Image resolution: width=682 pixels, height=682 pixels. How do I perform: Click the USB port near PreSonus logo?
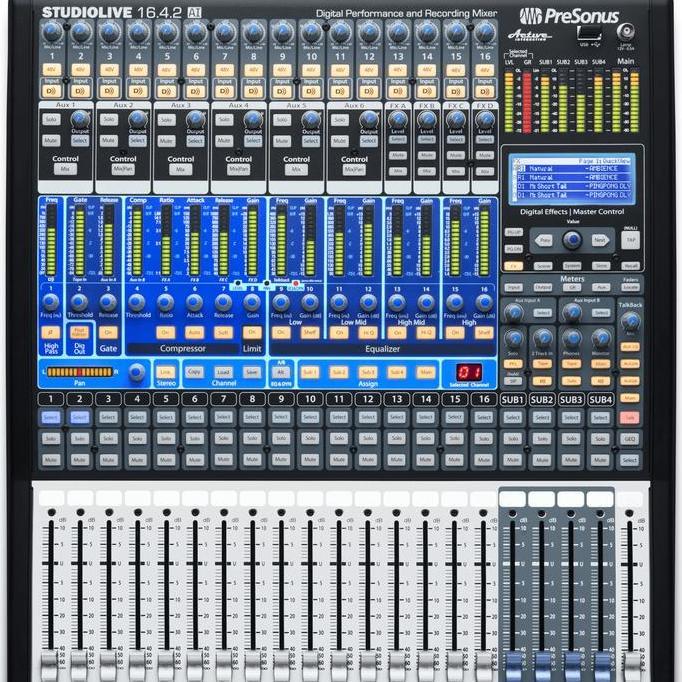589,33
